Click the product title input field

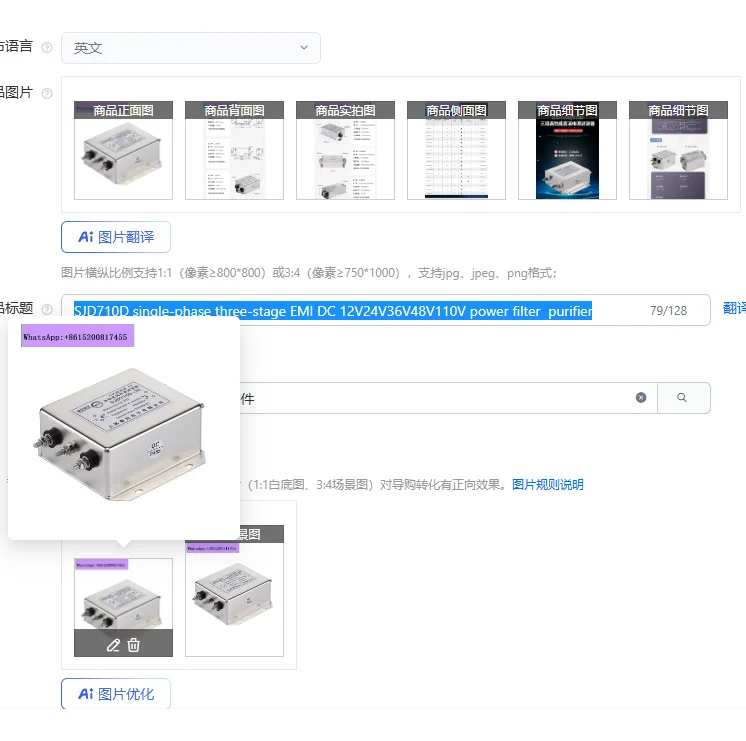coord(386,310)
